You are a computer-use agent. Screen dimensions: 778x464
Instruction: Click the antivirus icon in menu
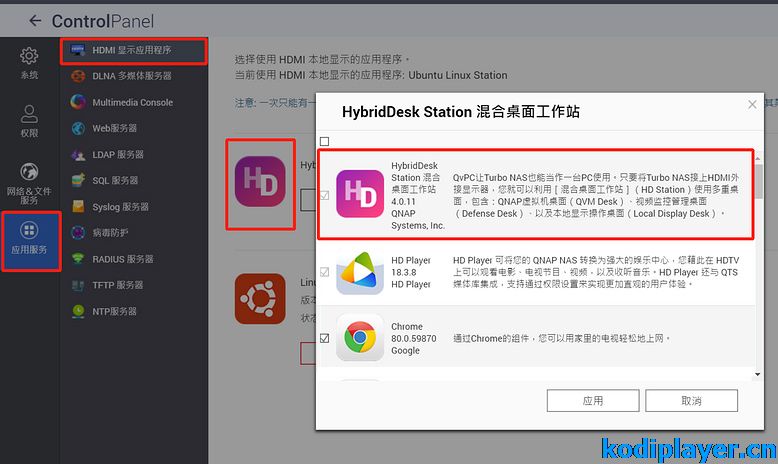(x=78, y=232)
